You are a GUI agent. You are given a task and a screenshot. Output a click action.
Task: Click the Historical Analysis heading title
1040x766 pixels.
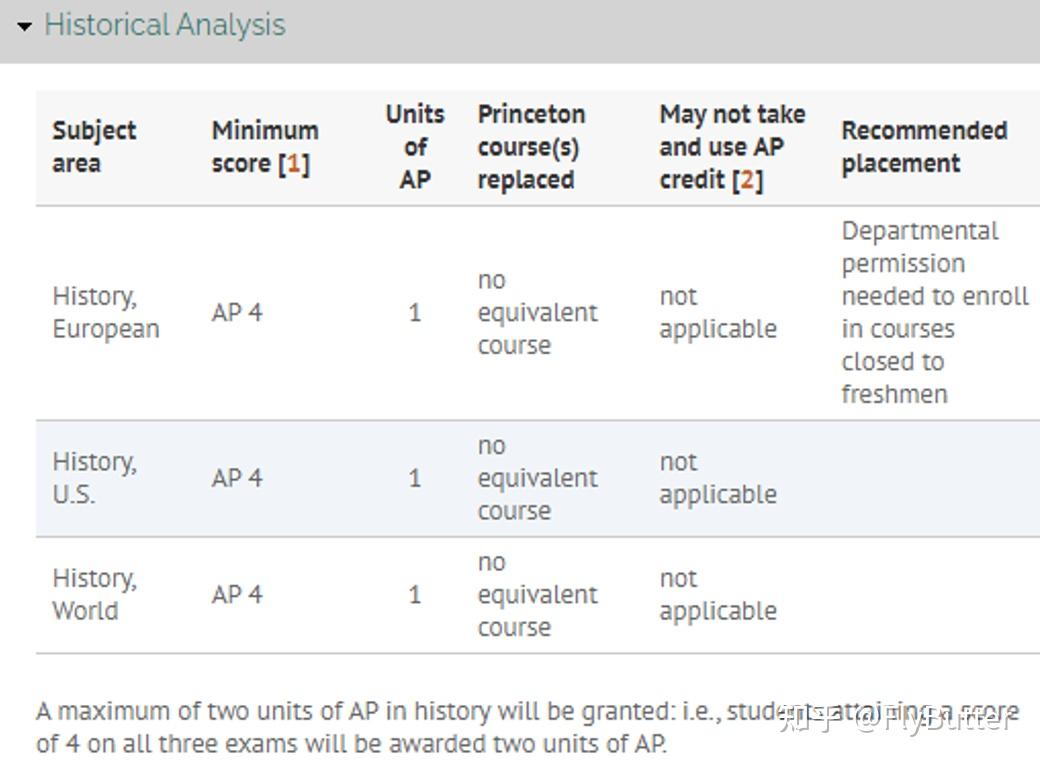(165, 25)
